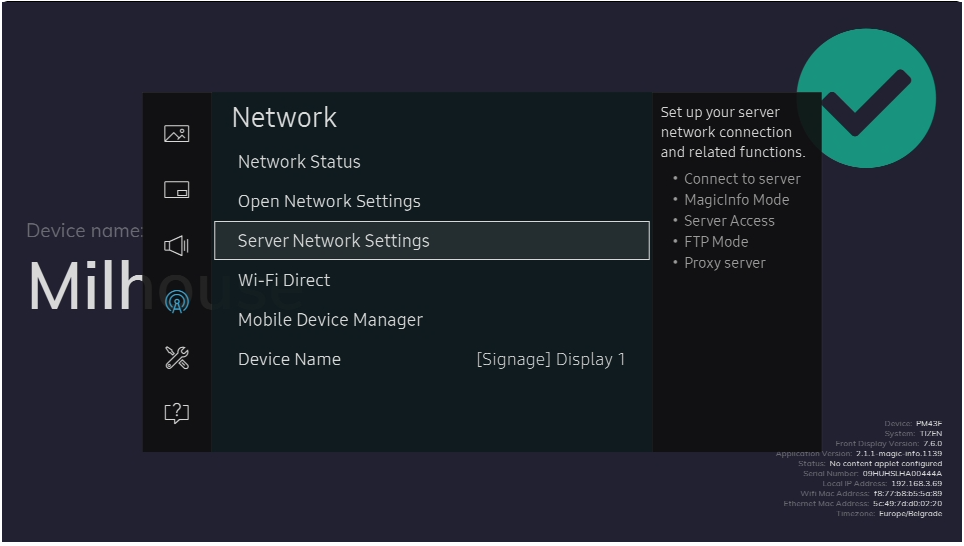Open Support question mark icon

click(x=176, y=413)
